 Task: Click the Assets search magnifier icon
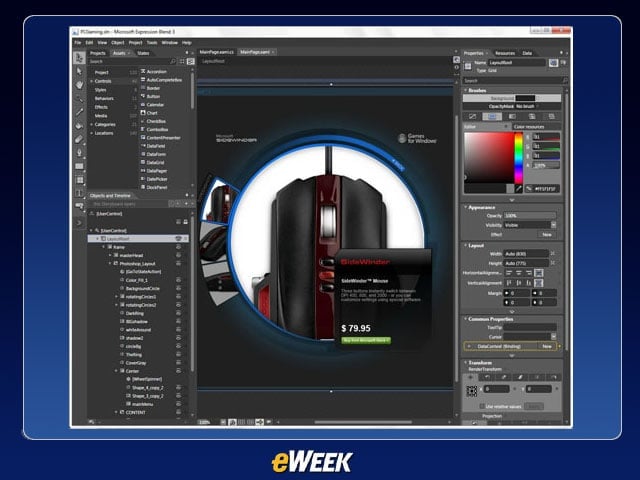173,62
